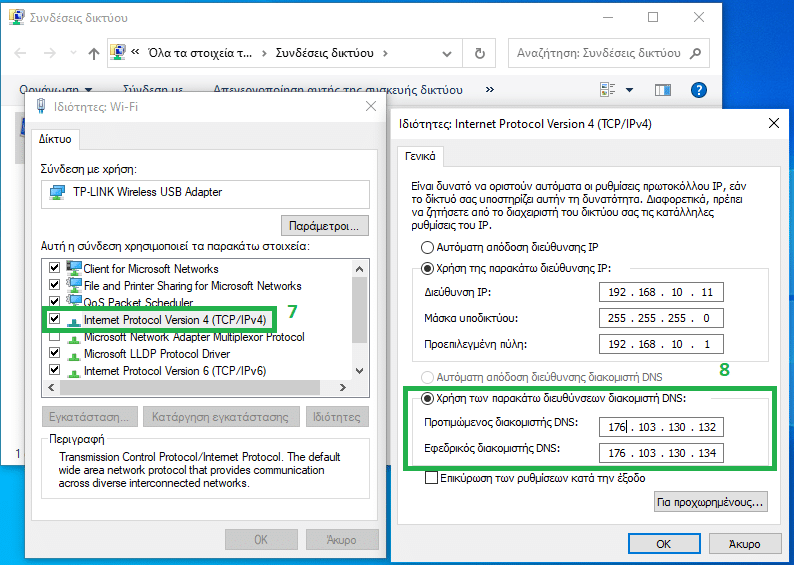The width and height of the screenshot is (794, 565).
Task: Go up one folder level arrow
Action: (x=94, y=53)
